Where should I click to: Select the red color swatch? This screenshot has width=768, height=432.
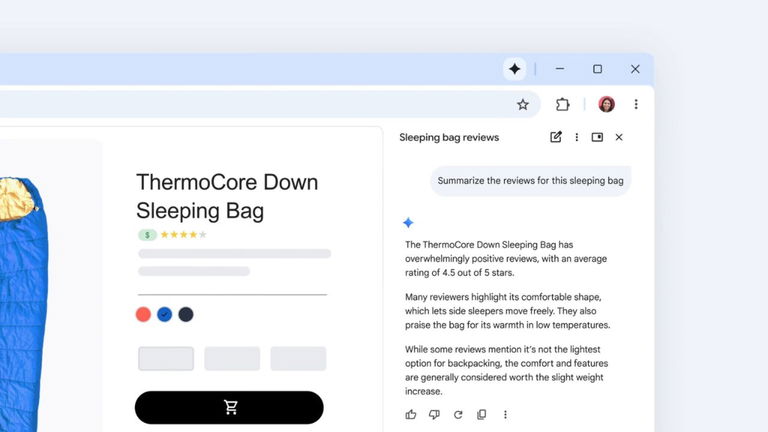tap(143, 314)
